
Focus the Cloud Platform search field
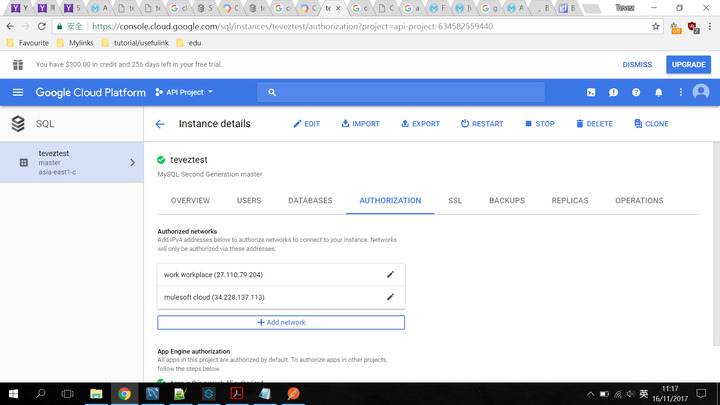[x=400, y=92]
